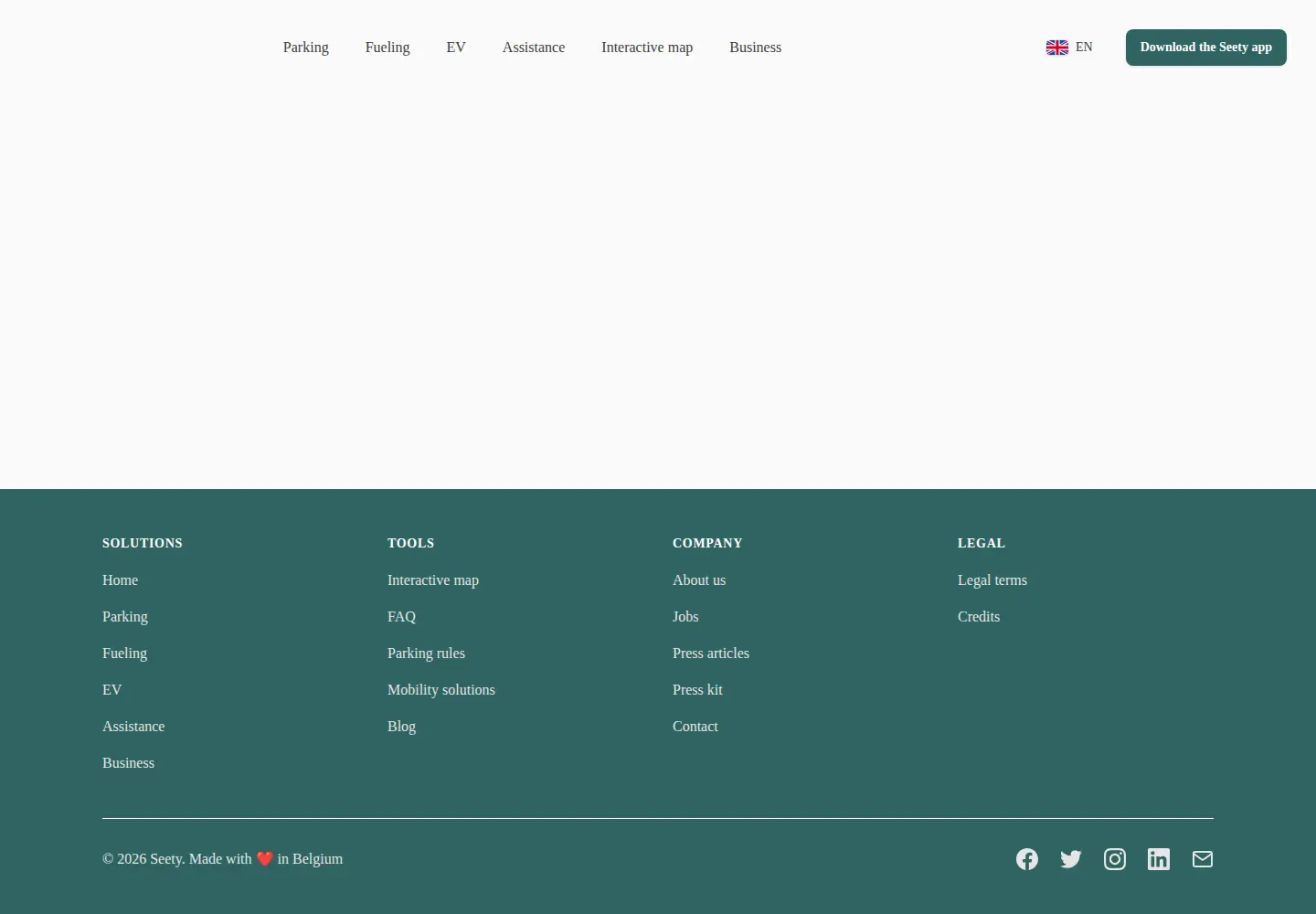Select Business in the top navigation
The width and height of the screenshot is (1316, 914).
[756, 48]
